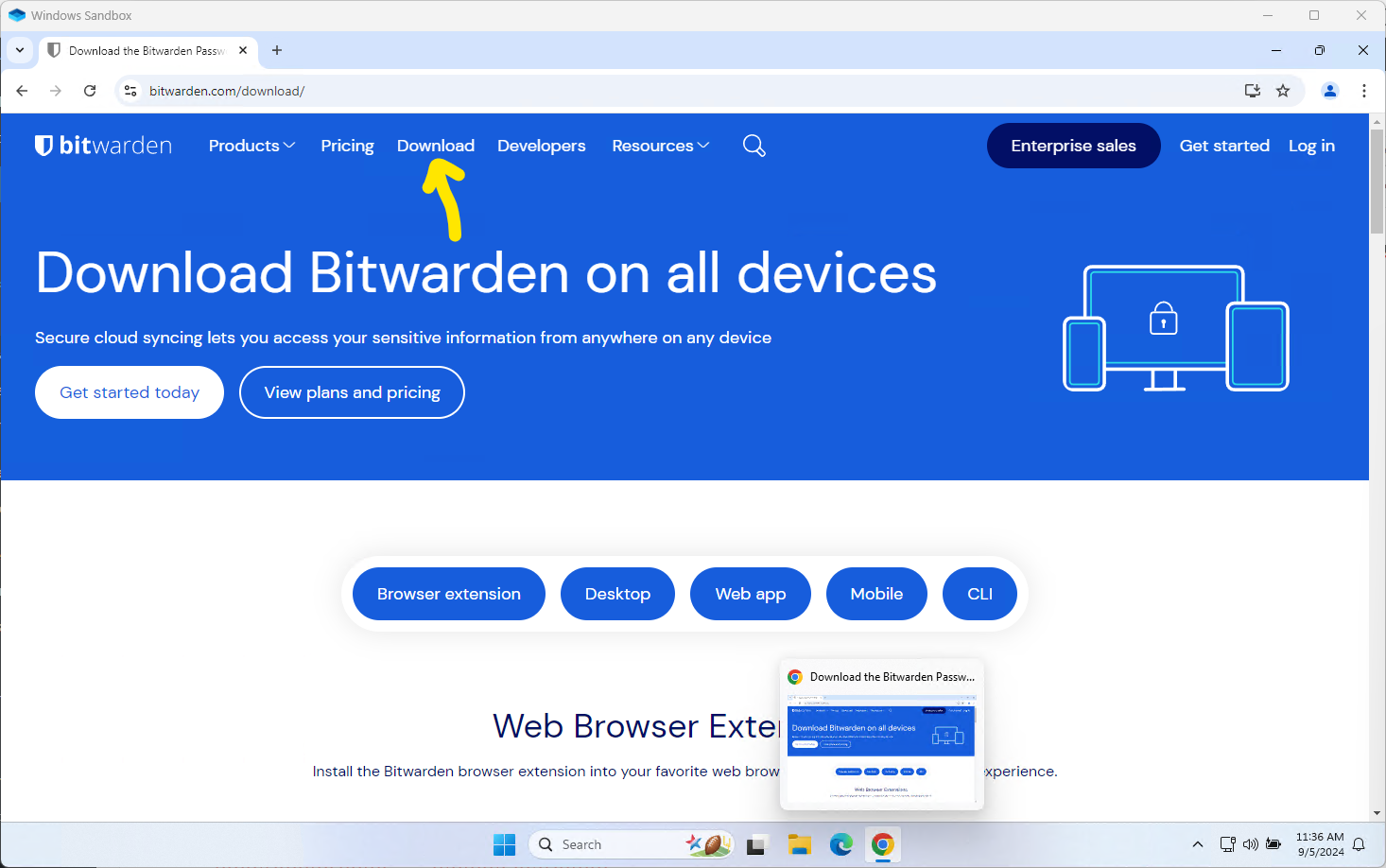Image resolution: width=1386 pixels, height=868 pixels.
Task: Reload the page with the refresh icon
Action: tap(90, 91)
